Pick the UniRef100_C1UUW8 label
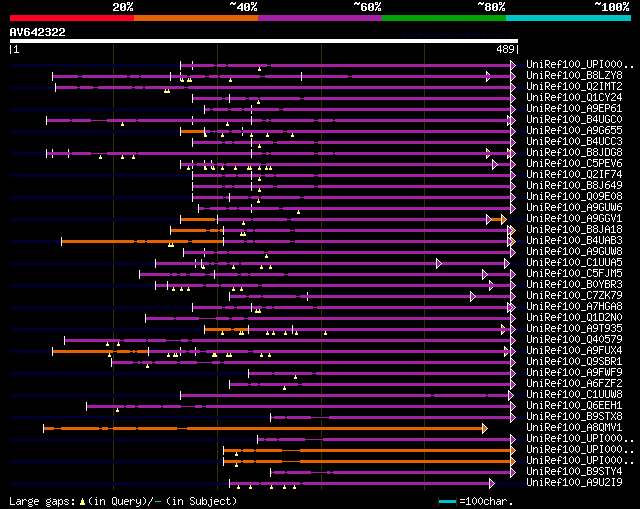The width and height of the screenshot is (640, 509). [574, 395]
